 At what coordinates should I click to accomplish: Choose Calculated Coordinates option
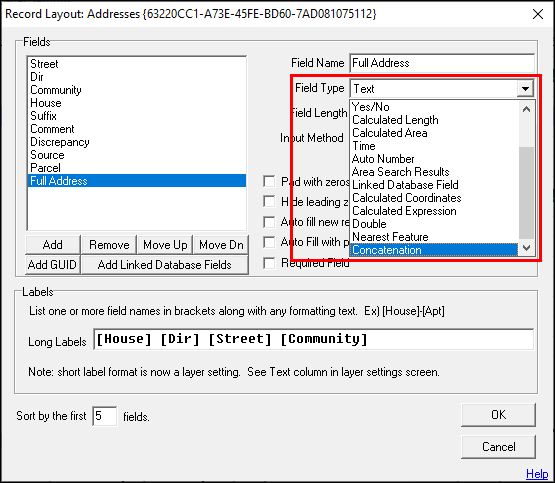click(x=434, y=198)
